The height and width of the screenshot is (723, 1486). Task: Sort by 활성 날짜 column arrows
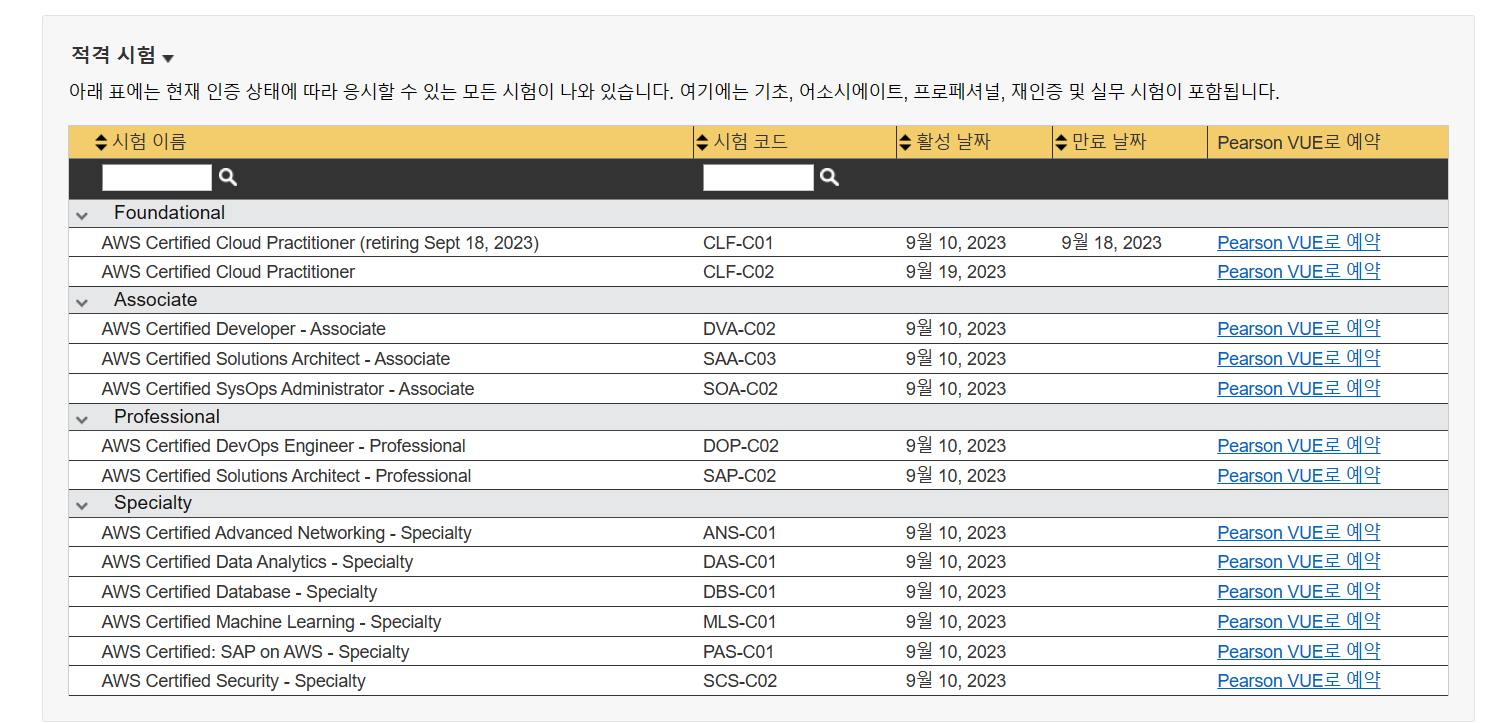pos(905,143)
